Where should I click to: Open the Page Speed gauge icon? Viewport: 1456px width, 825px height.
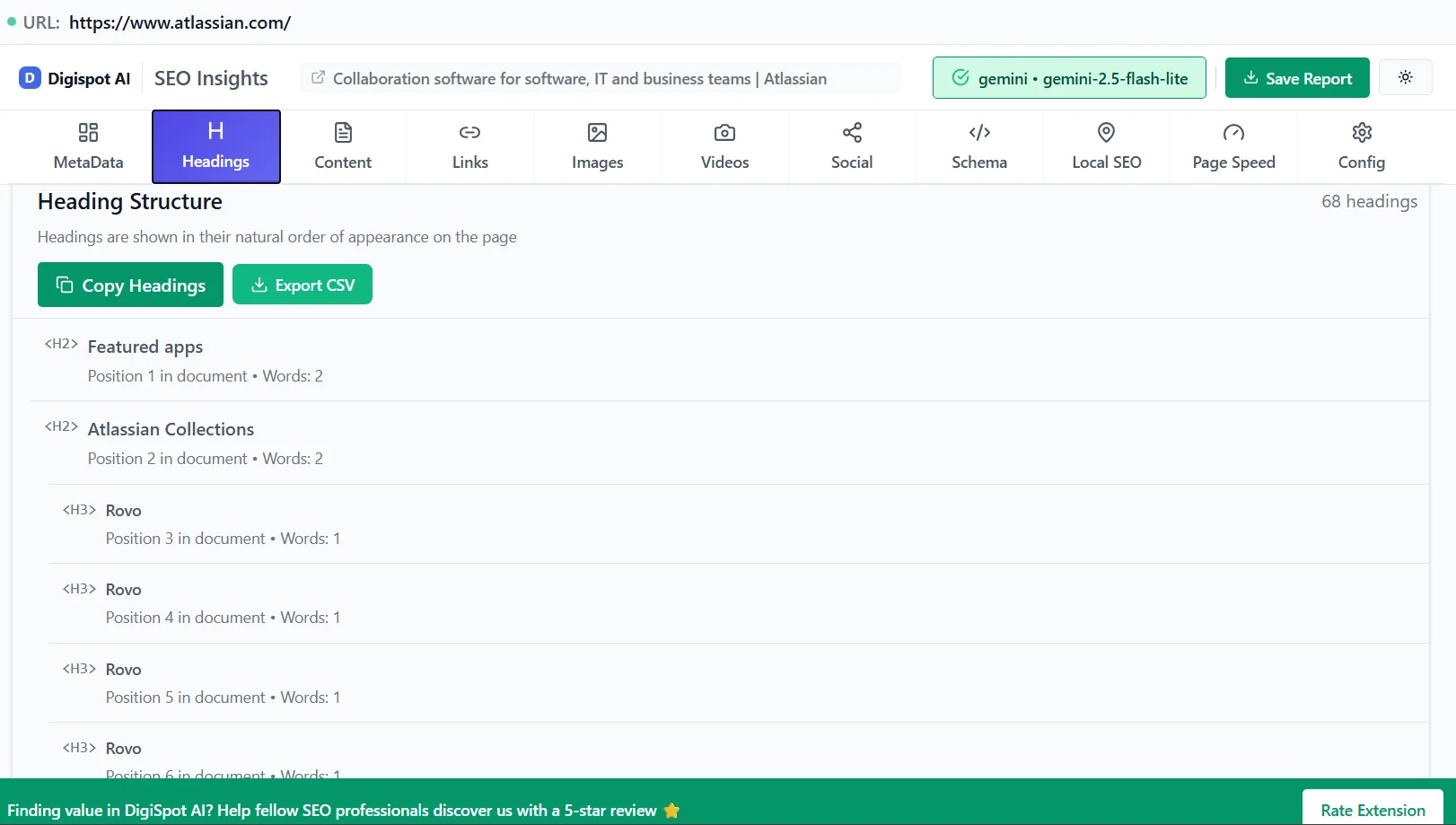1233,133
